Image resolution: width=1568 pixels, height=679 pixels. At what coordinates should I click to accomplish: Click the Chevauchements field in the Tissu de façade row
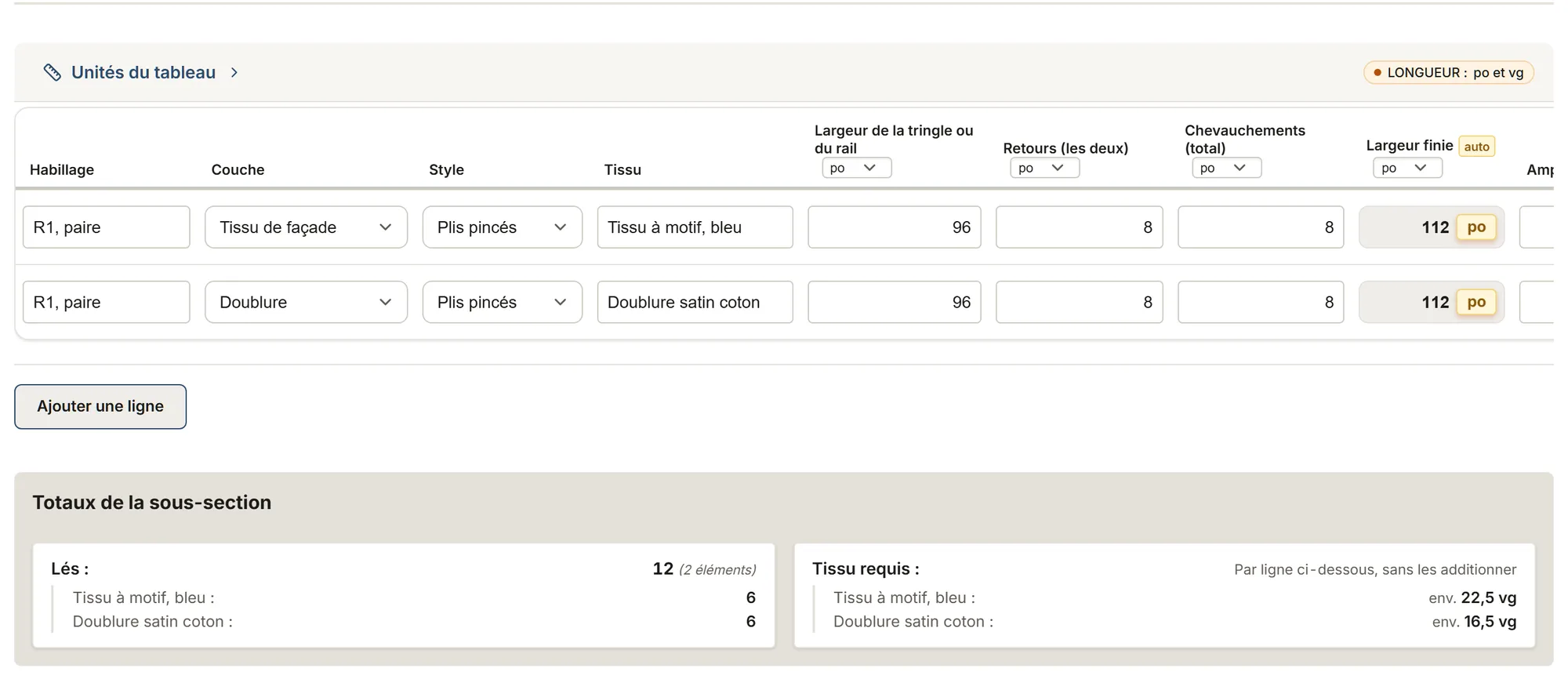[x=1261, y=227]
